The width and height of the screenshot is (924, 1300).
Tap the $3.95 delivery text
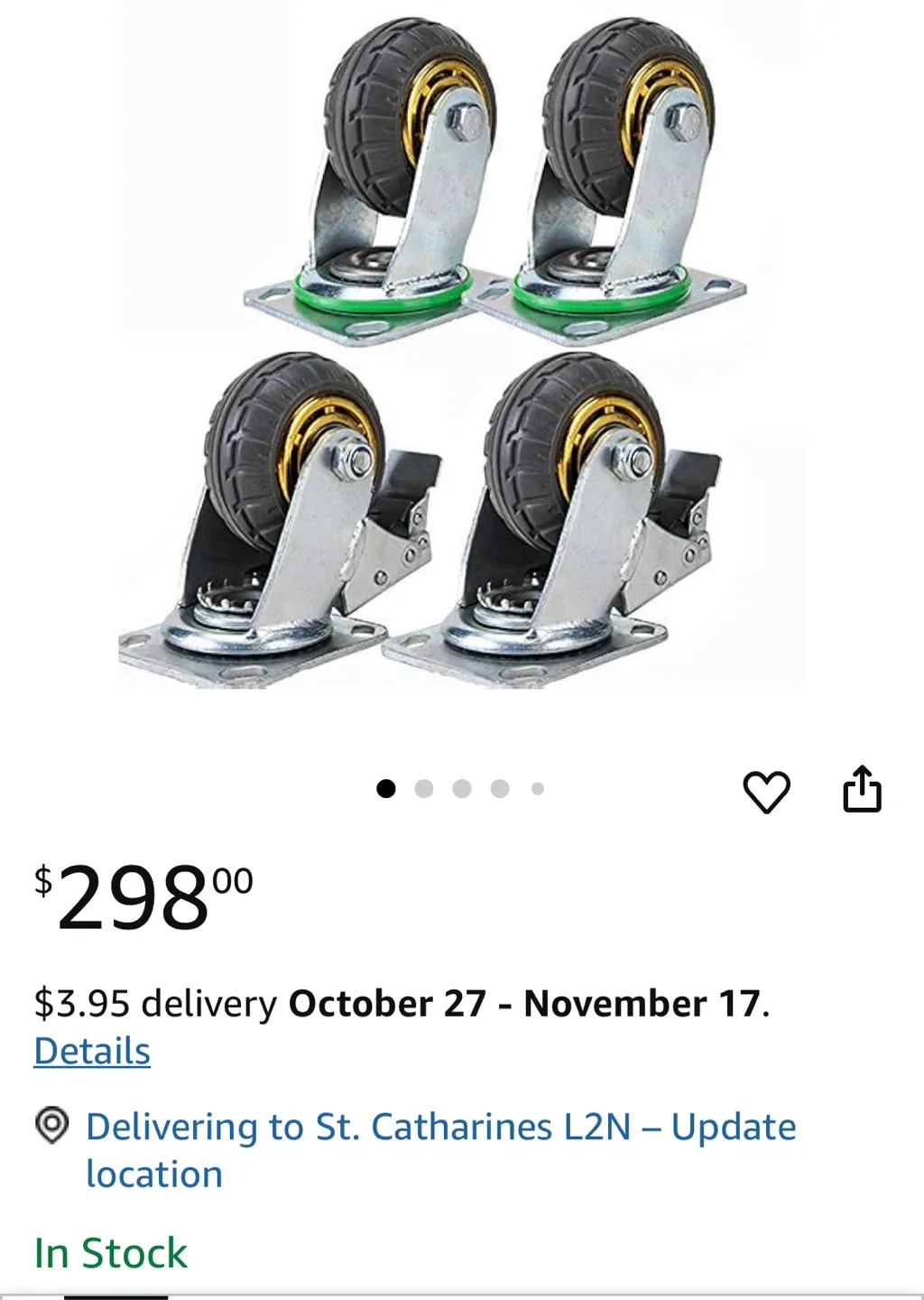[155, 1004]
